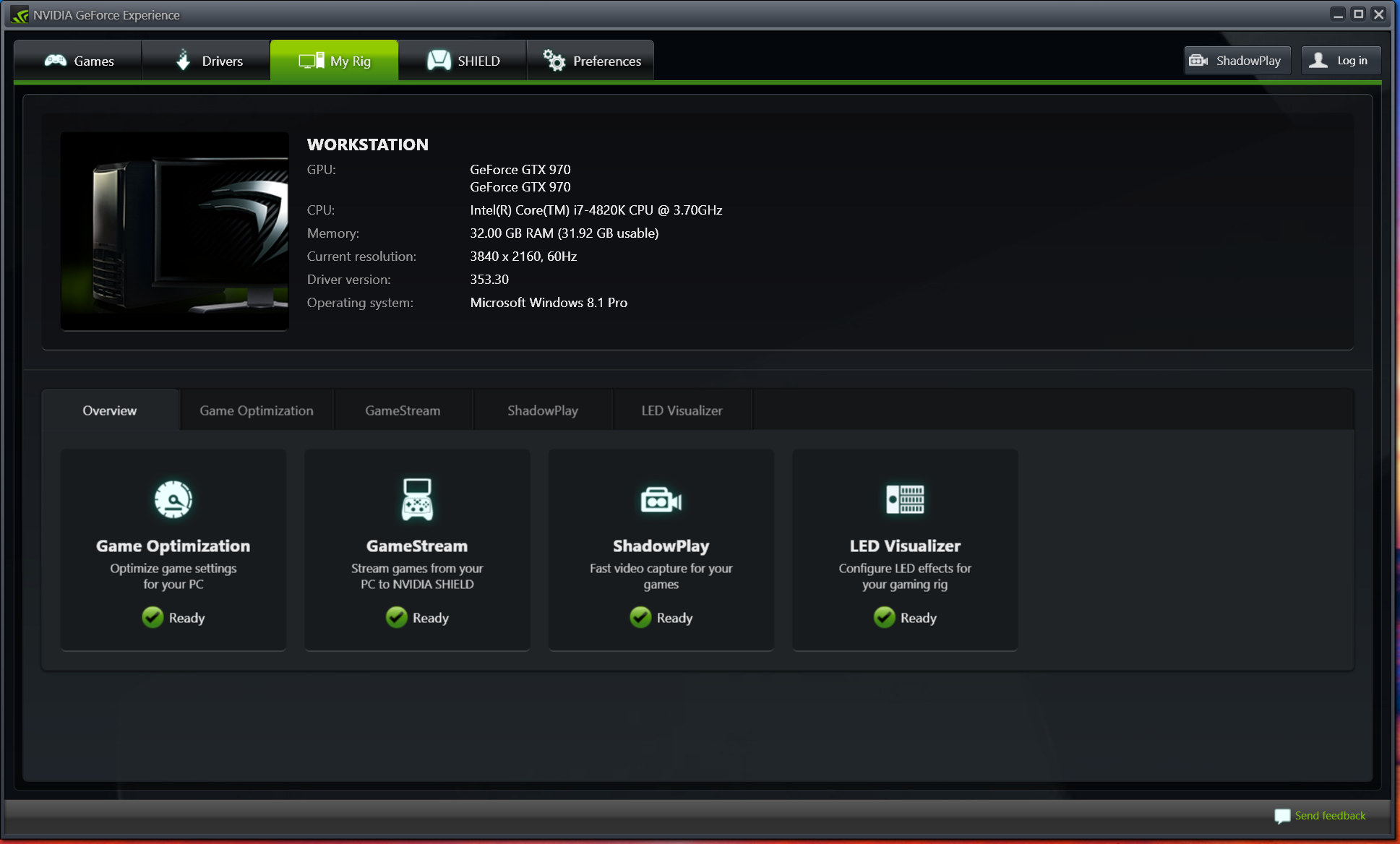Click the Send feedback link
This screenshot has width=1400, height=844.
pyautogui.click(x=1330, y=816)
